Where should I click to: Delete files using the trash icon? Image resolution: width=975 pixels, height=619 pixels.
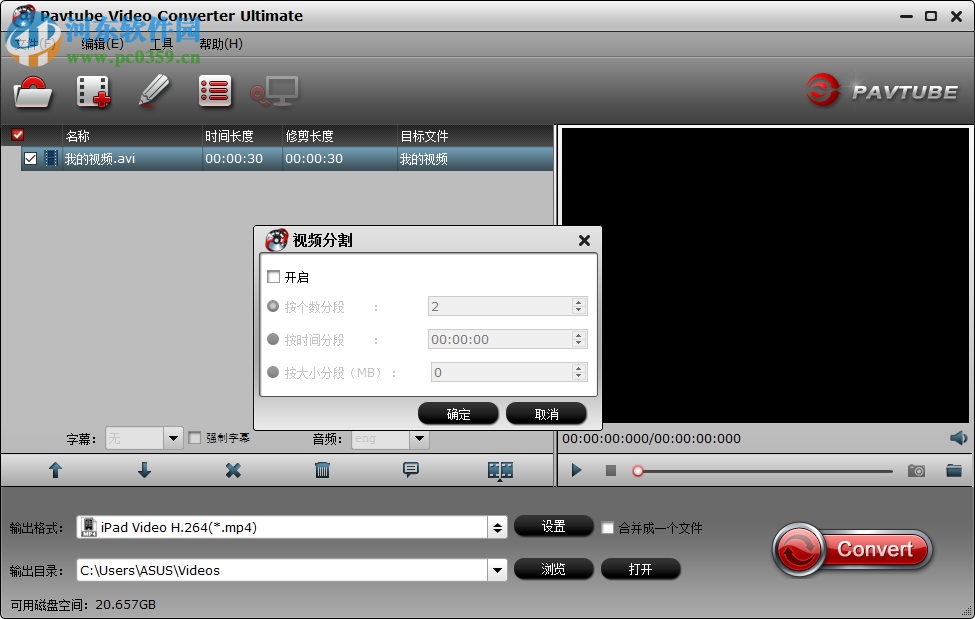(321, 470)
